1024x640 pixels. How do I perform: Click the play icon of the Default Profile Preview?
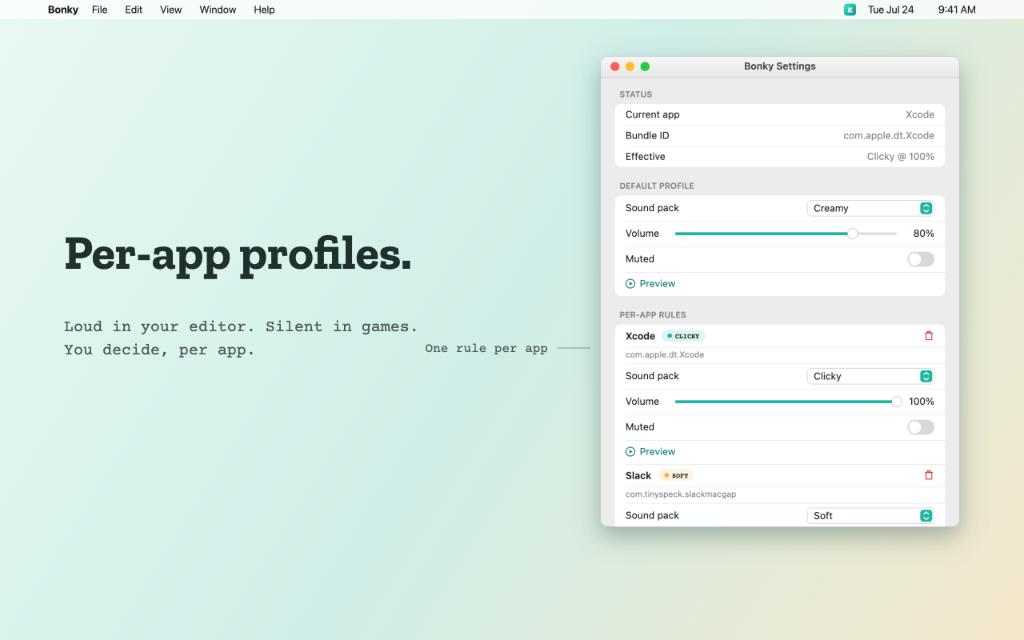630,283
